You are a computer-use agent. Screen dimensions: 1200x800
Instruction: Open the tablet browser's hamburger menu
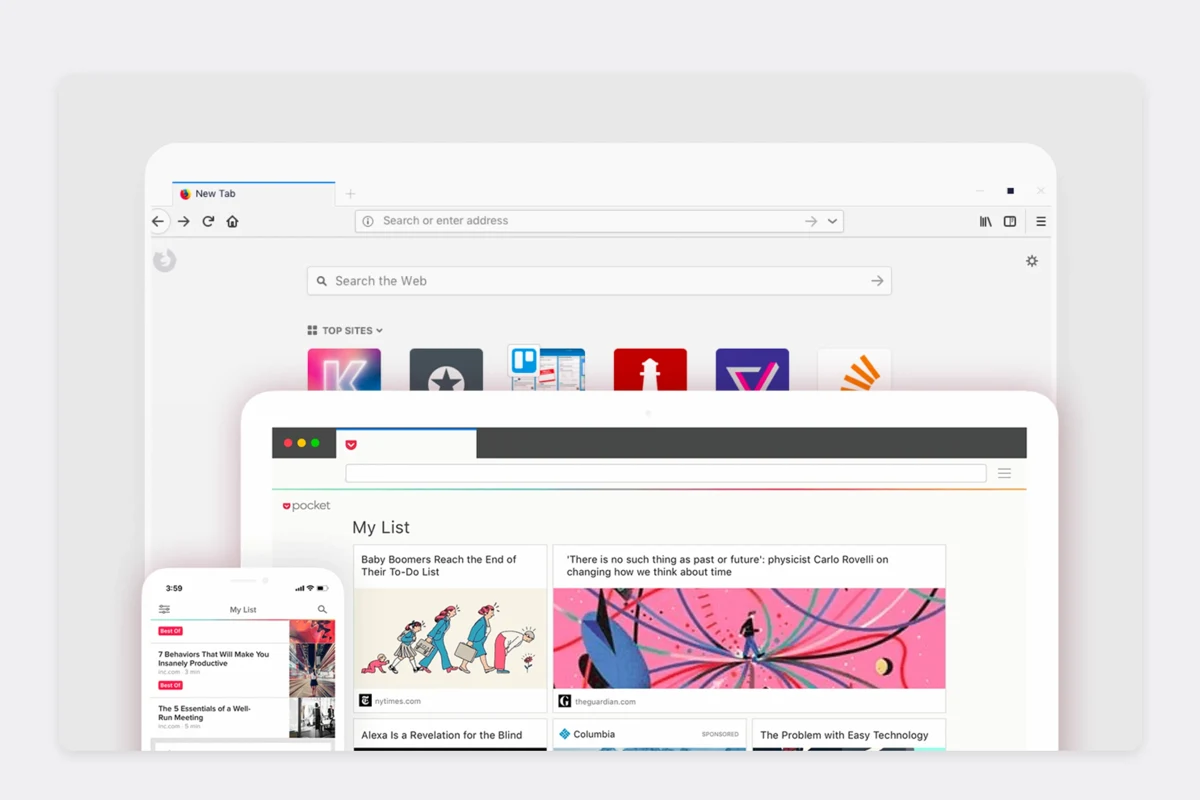pyautogui.click(x=1005, y=473)
